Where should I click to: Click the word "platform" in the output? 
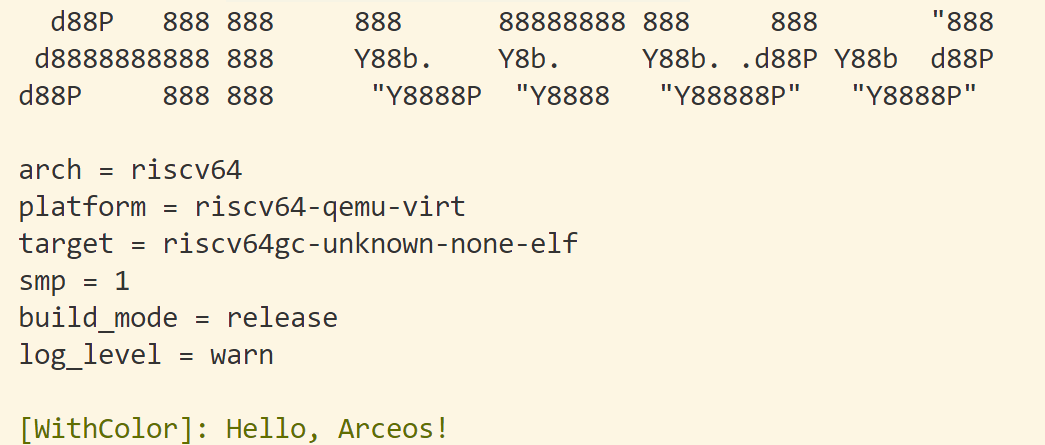[x=82, y=208]
